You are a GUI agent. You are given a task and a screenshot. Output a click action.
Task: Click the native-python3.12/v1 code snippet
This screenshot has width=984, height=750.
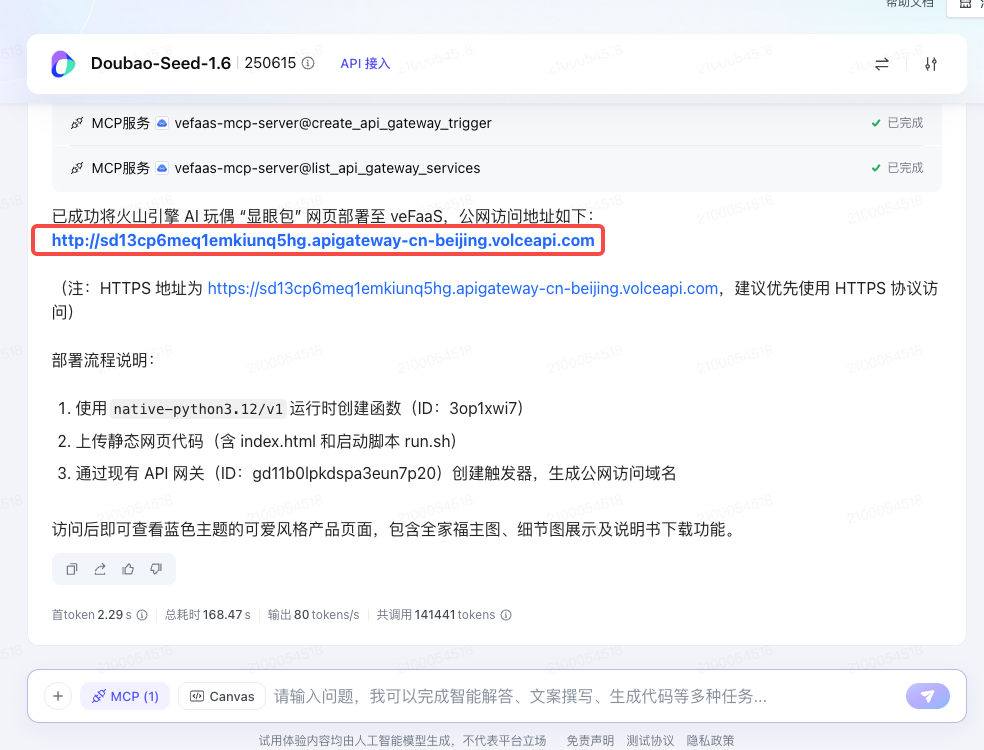198,409
